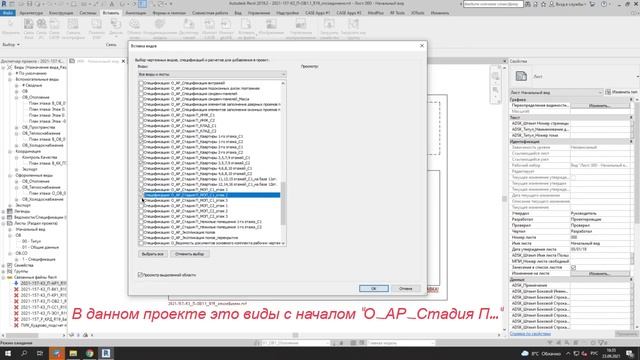The image size is (640, 360).
Task: Toggle 'Просмотр выделенной области' checkbox
Action: pos(140,275)
